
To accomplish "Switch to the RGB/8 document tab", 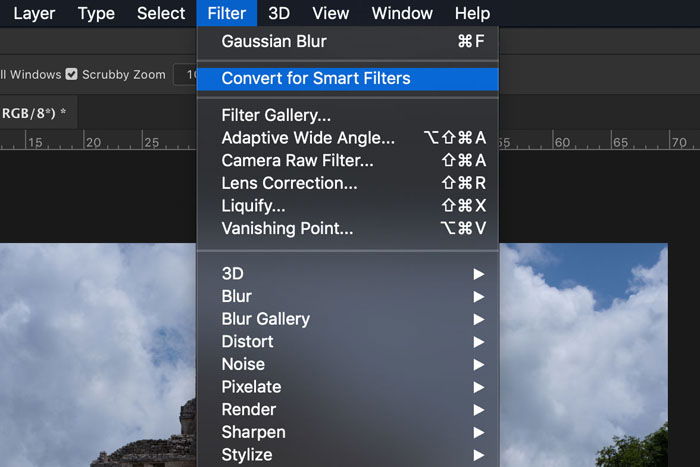I will click(34, 113).
